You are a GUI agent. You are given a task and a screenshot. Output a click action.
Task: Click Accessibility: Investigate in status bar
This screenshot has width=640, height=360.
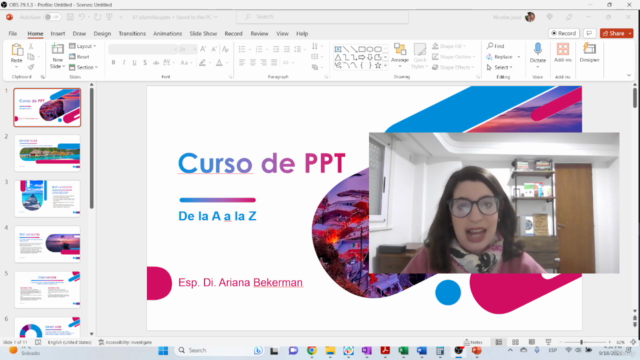coord(125,342)
